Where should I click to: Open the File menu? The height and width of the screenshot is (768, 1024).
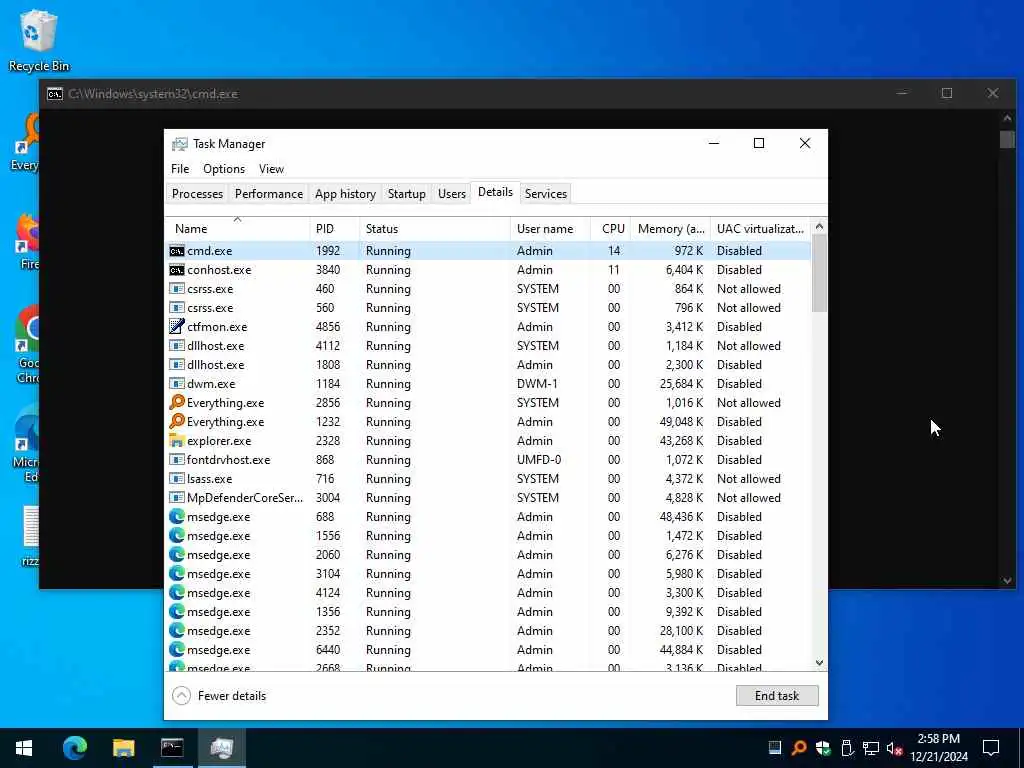tap(180, 168)
